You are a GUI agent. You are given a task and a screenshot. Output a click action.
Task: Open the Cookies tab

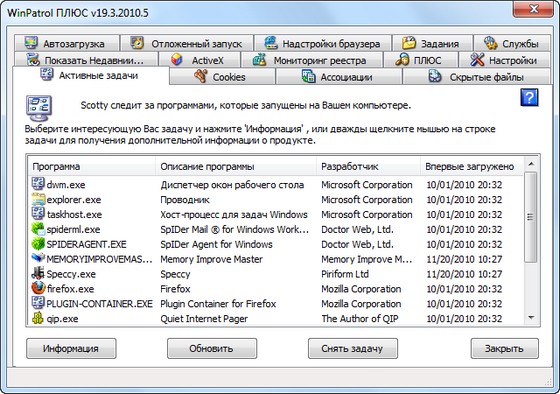[222, 76]
